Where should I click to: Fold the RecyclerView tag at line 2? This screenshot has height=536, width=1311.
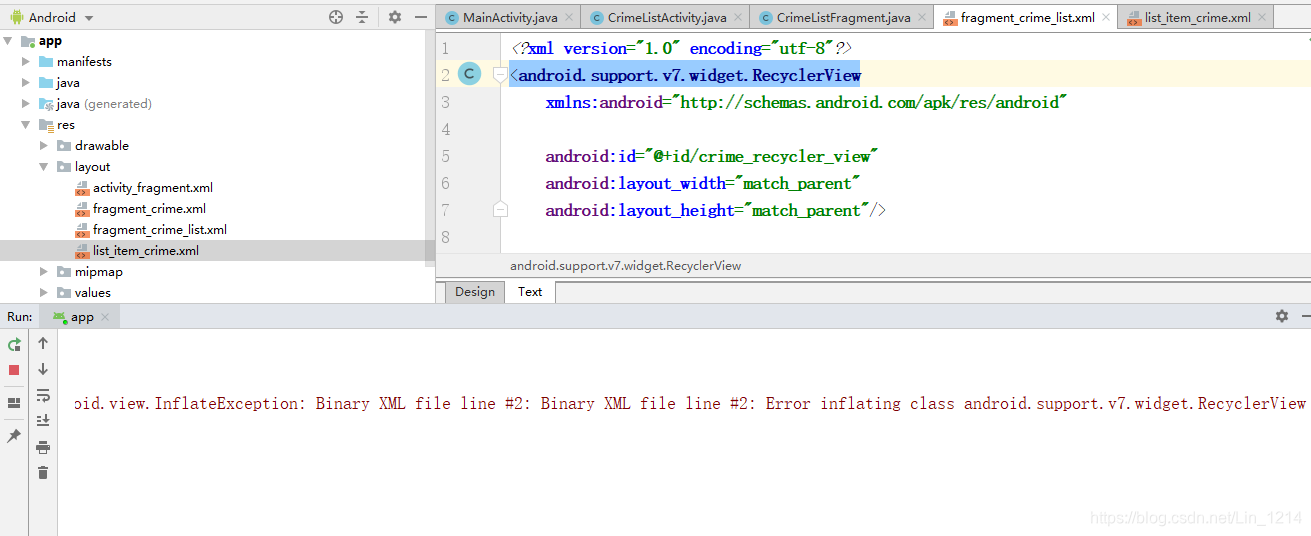(x=501, y=74)
